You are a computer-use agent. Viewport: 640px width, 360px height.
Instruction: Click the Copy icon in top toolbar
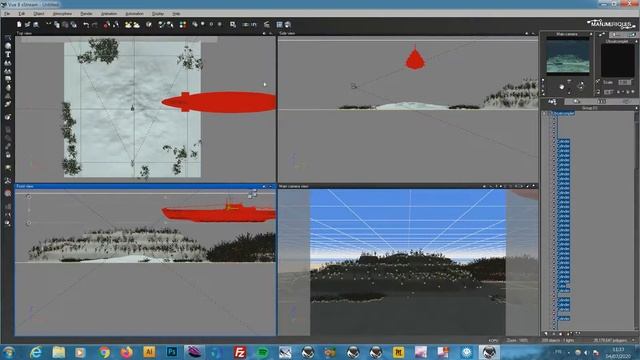point(57,24)
